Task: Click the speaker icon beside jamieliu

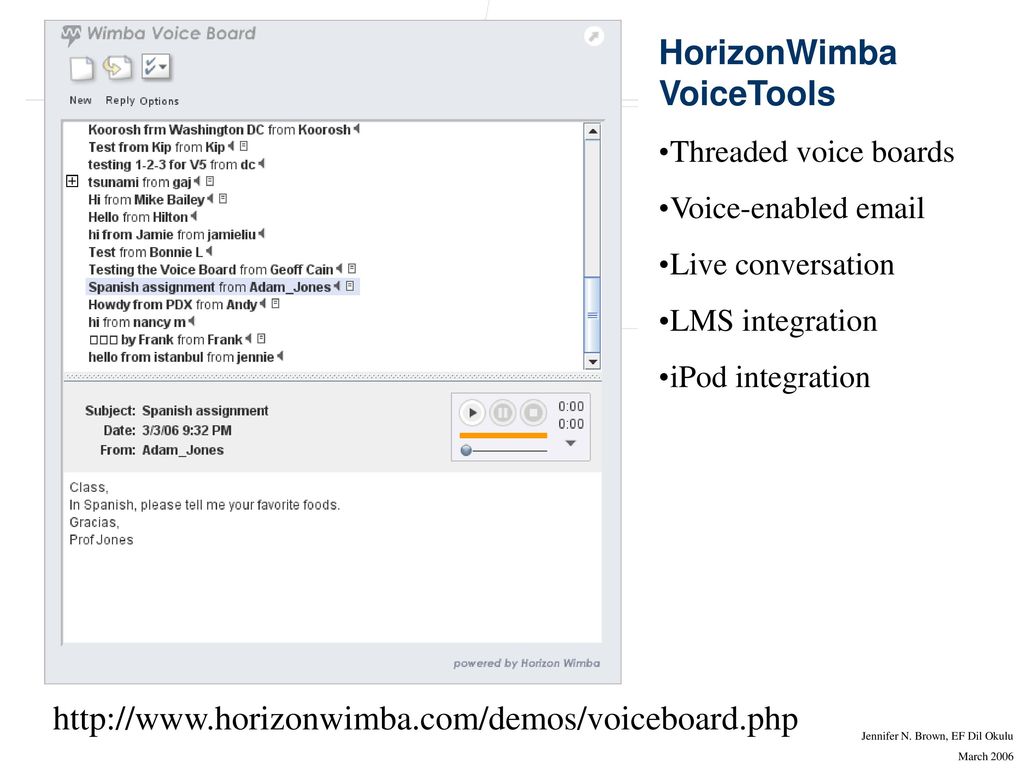Action: pyautogui.click(x=261, y=234)
